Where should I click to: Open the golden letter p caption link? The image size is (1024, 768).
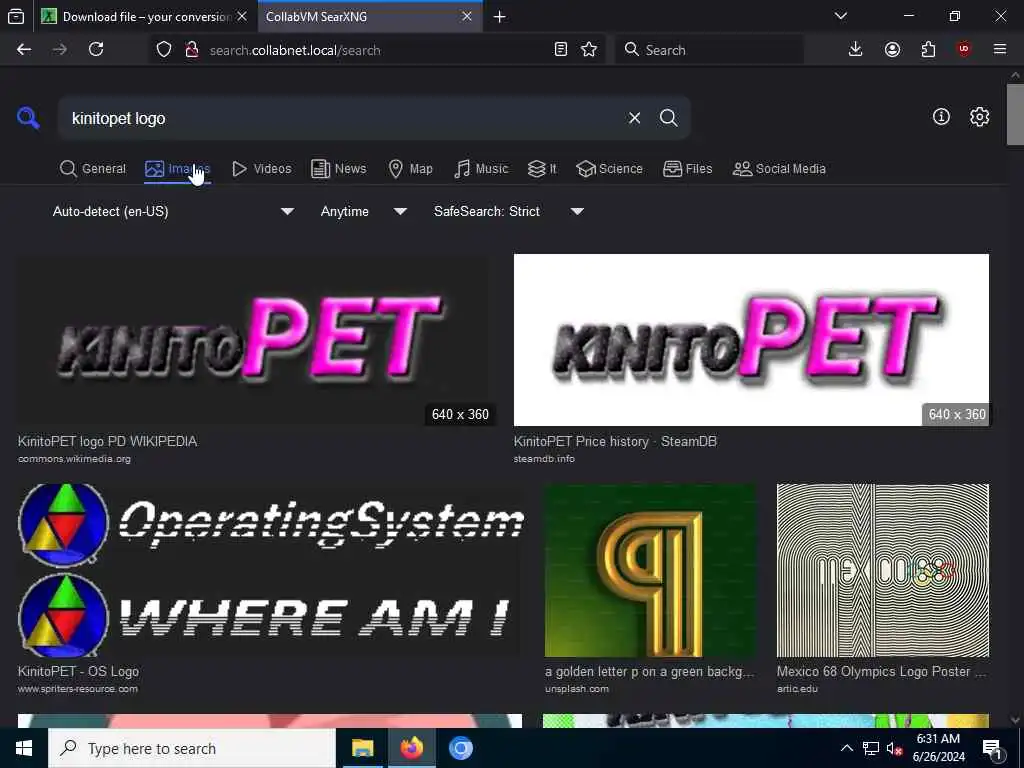650,671
